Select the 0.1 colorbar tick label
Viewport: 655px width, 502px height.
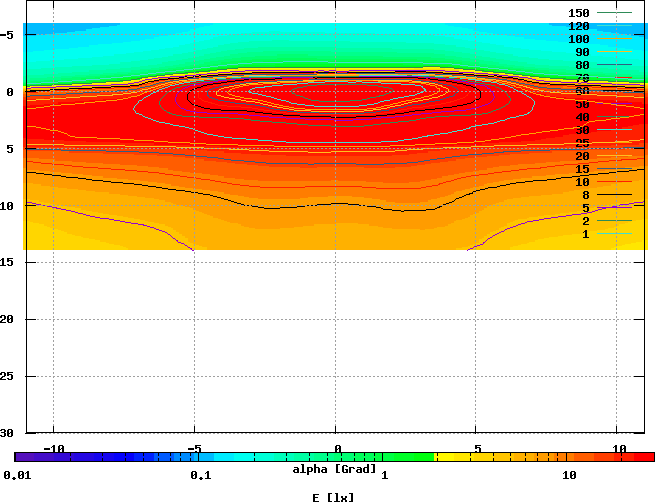200,474
